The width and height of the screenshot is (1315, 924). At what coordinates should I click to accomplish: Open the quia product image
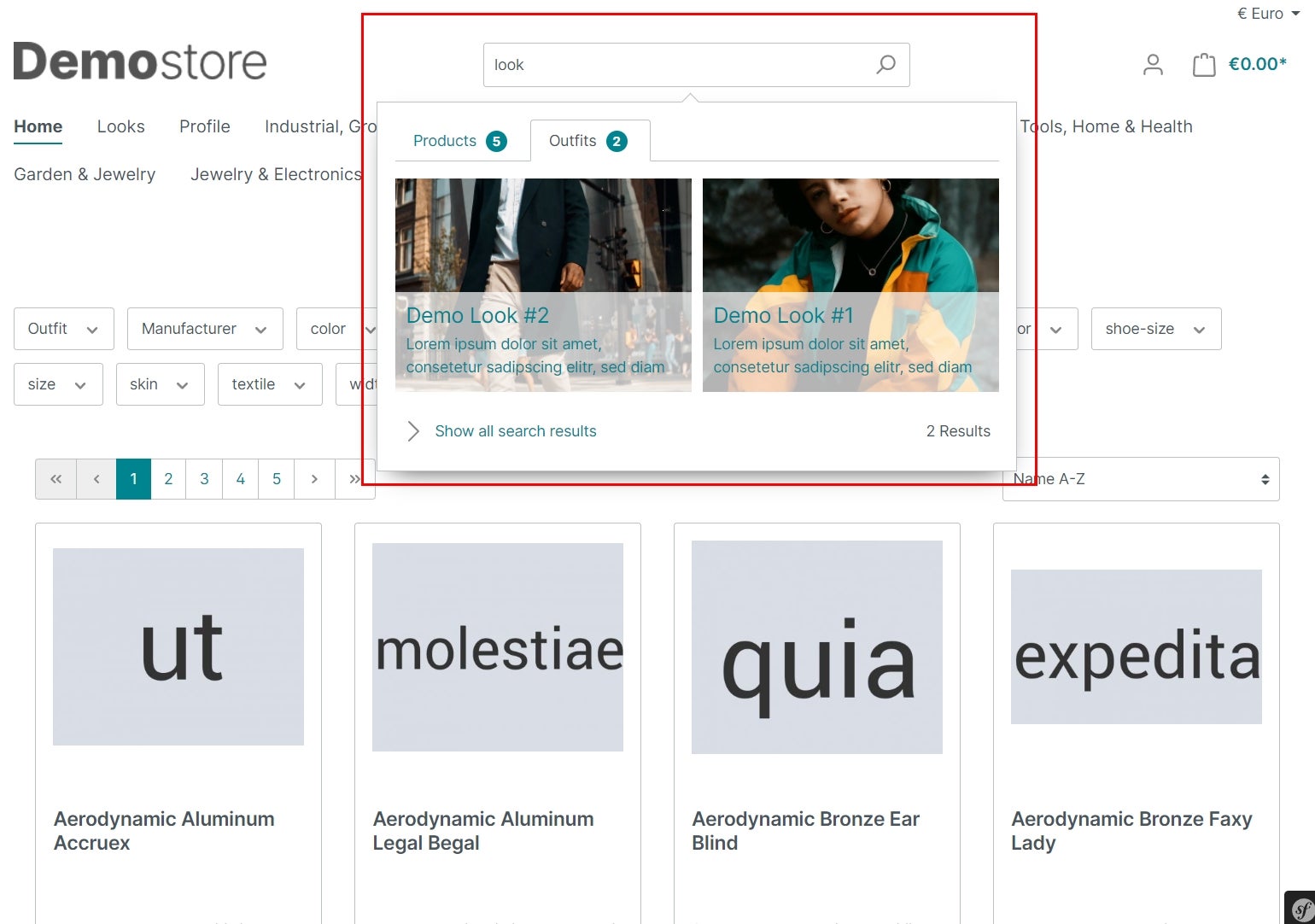coord(817,647)
